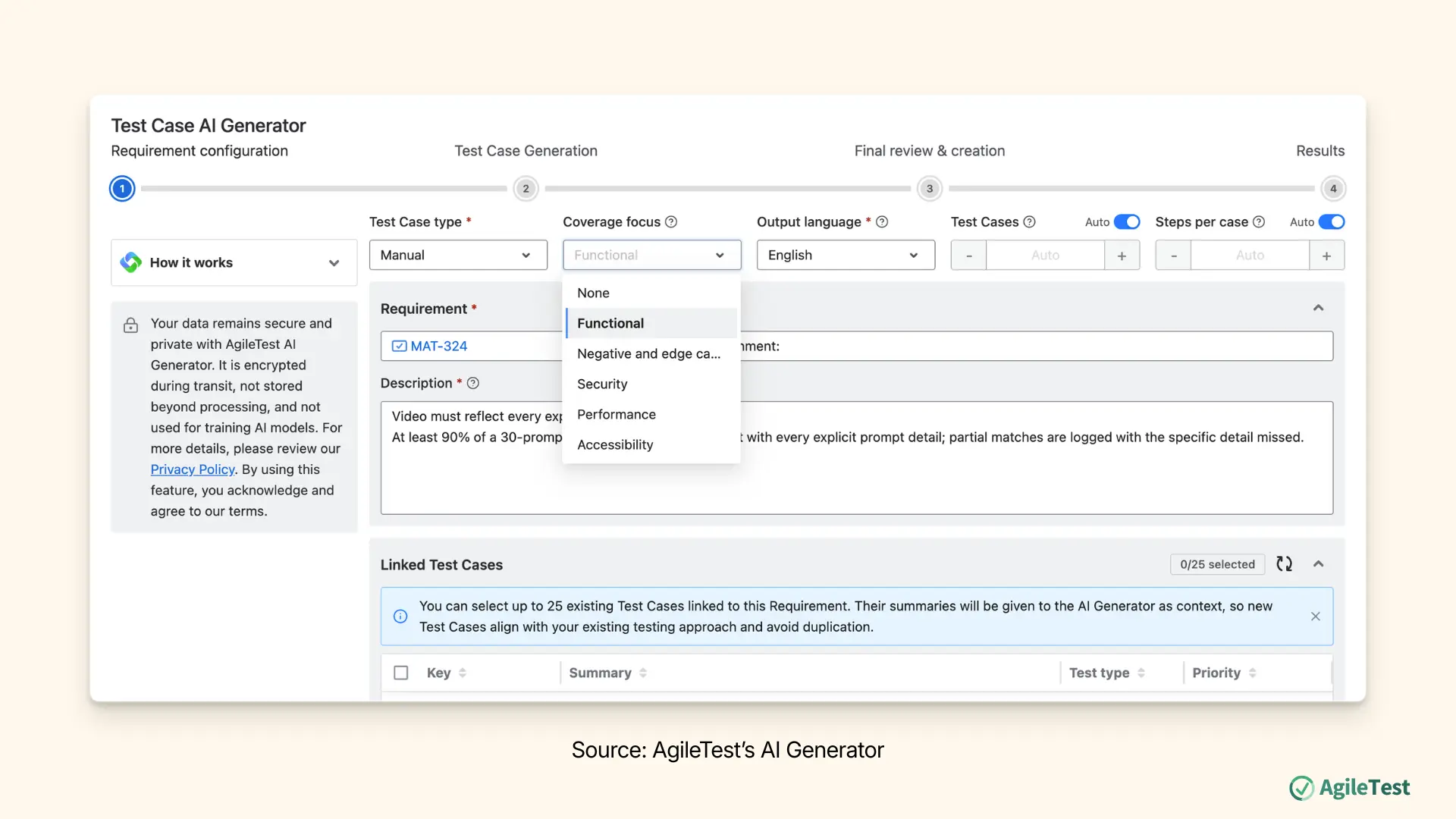Screen dimensions: 1456x819
Task: Go to step 3 Final review marker
Action: click(930, 188)
